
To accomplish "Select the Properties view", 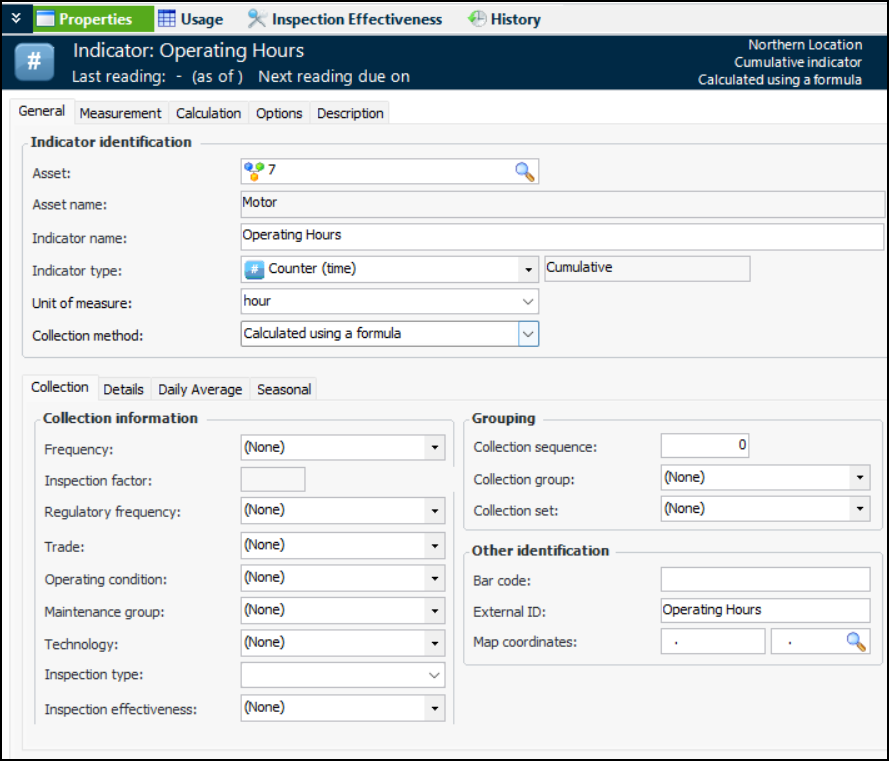I will [x=94, y=19].
